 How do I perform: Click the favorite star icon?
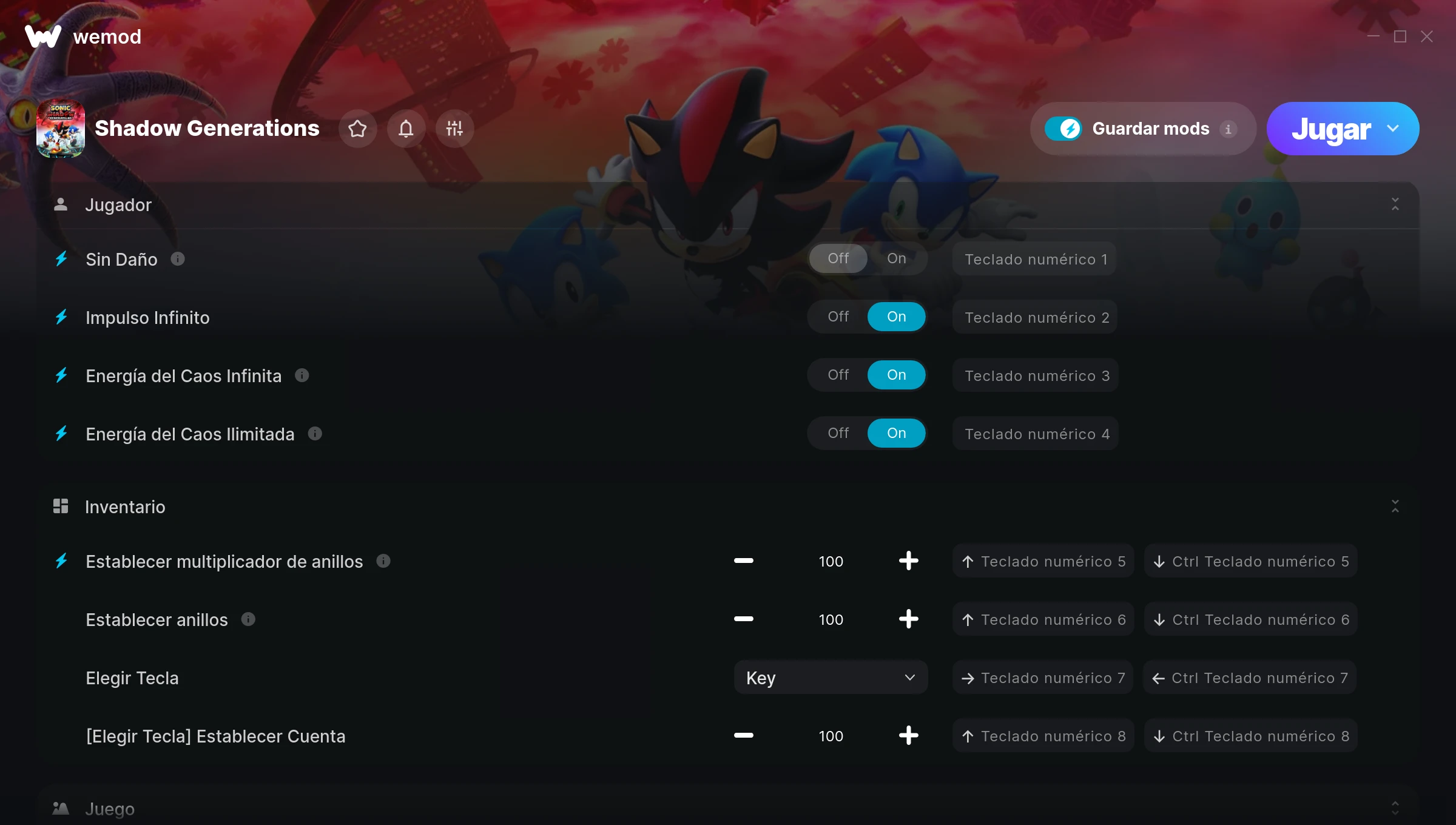click(x=357, y=129)
